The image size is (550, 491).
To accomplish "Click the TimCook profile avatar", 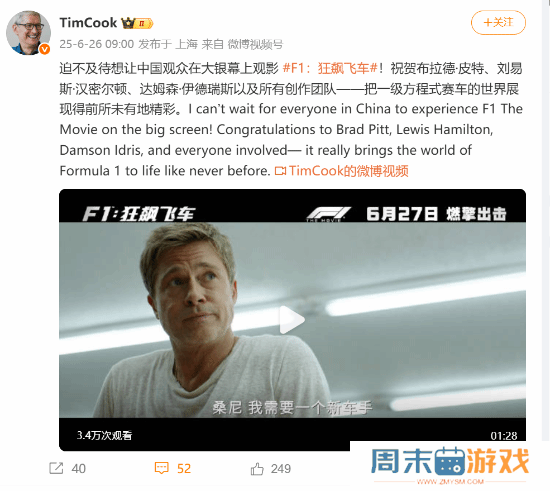I will (28, 33).
